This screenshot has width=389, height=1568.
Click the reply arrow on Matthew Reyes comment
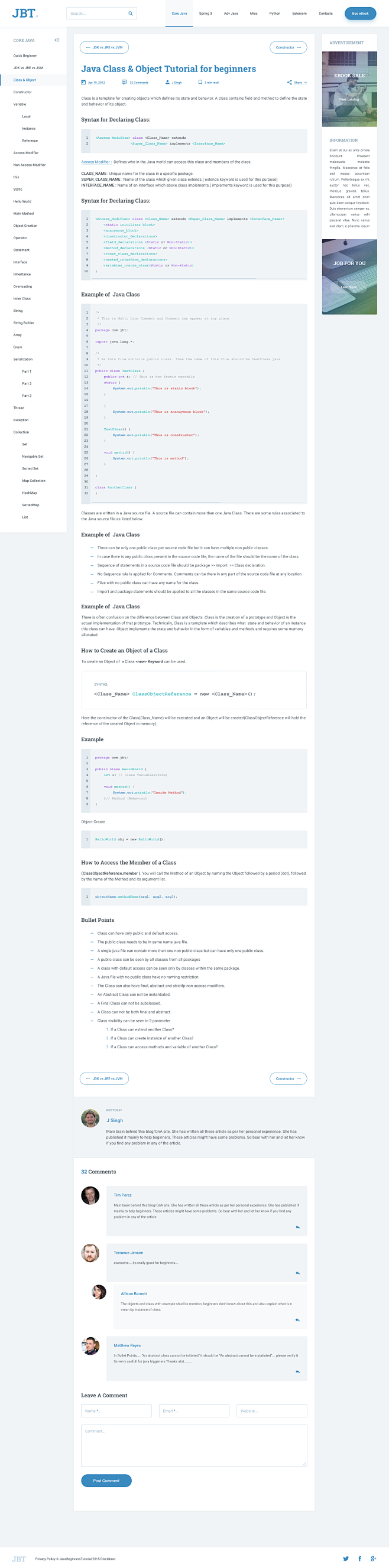coord(297,1371)
